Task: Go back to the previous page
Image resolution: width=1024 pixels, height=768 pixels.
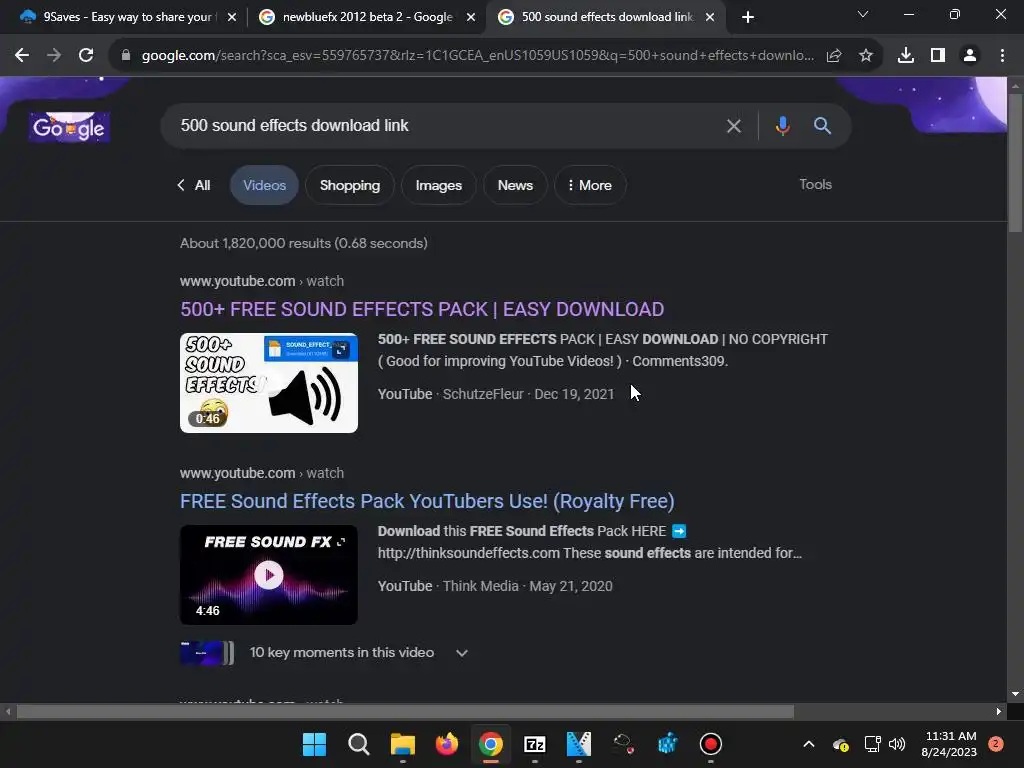Action: pos(22,56)
